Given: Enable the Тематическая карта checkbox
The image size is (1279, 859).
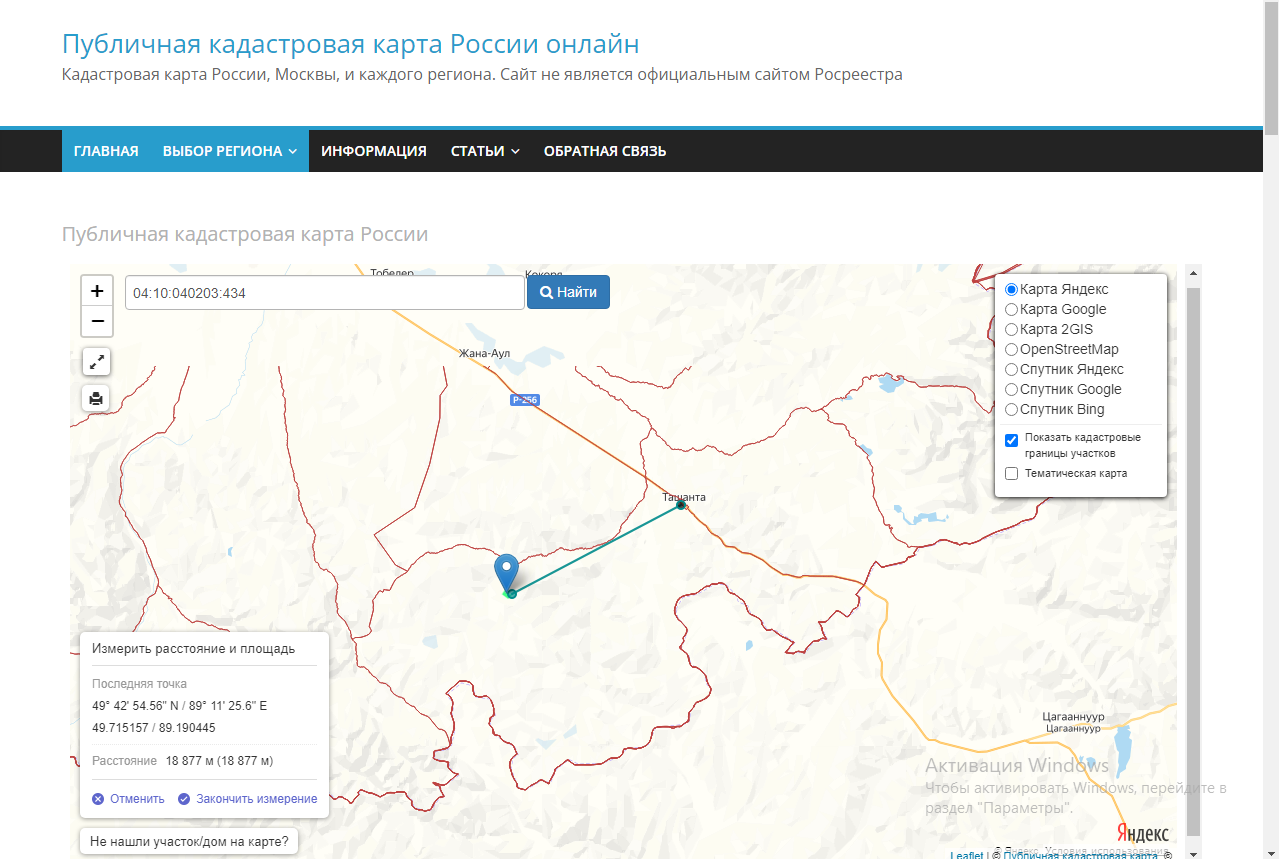Looking at the screenshot, I should 1011,473.
